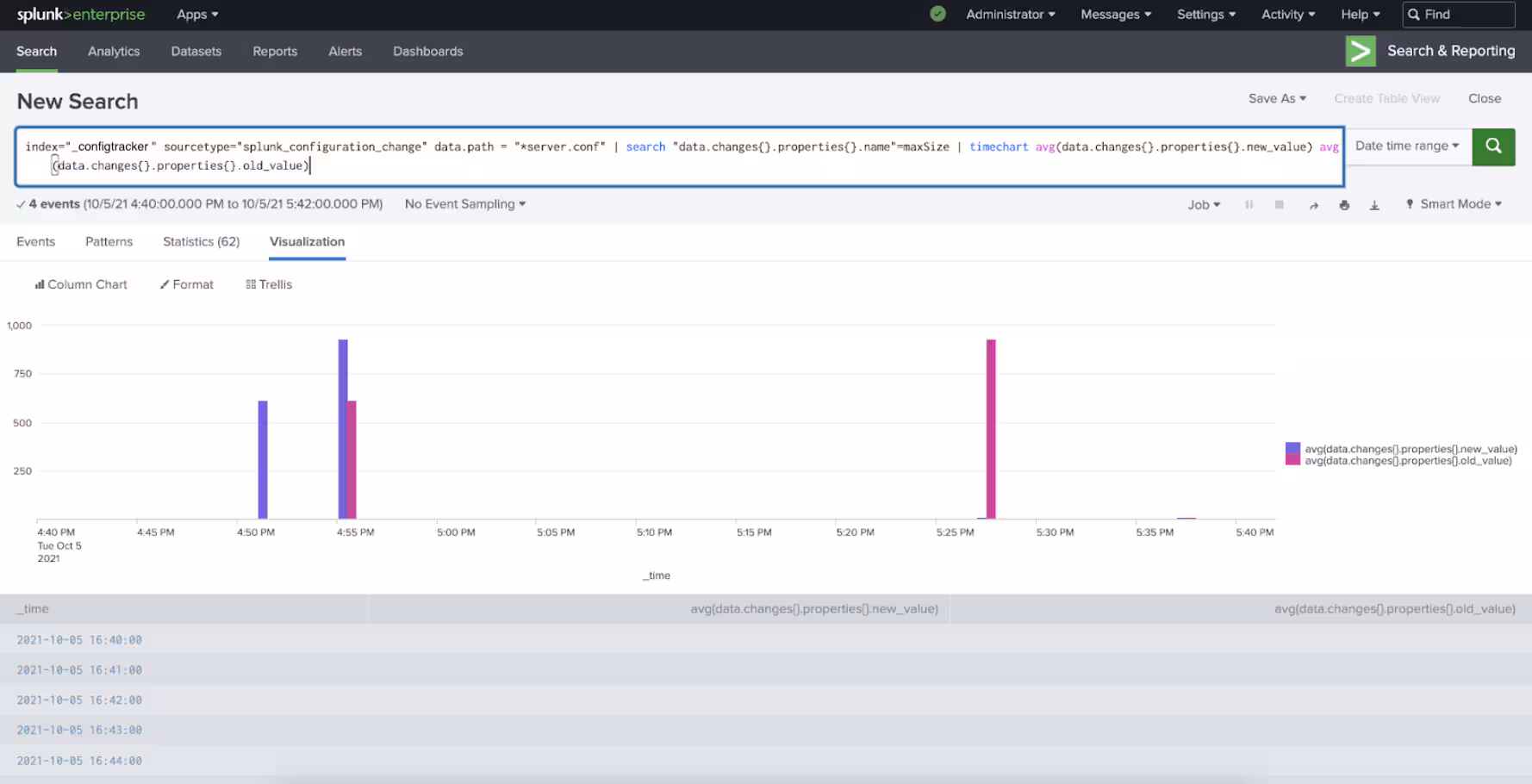
Task: Click the green search magnifier button
Action: click(x=1493, y=146)
